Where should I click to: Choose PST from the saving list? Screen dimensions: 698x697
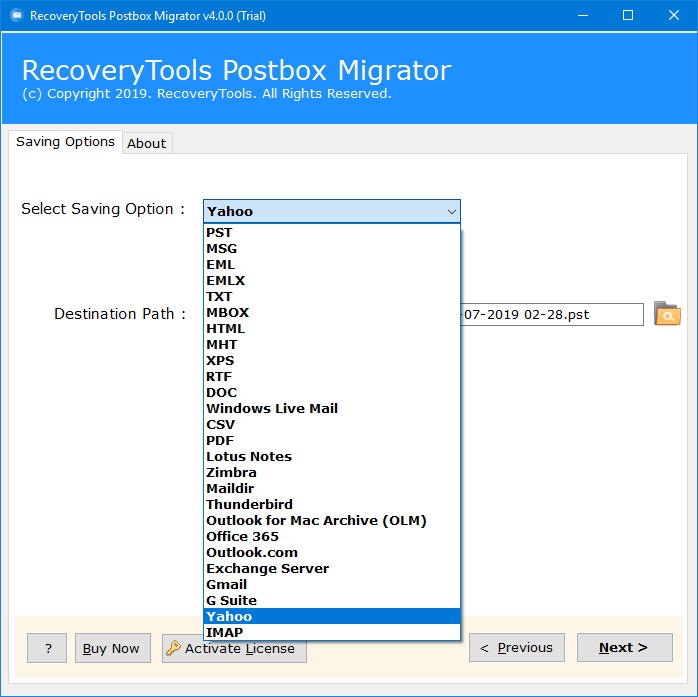click(332, 232)
